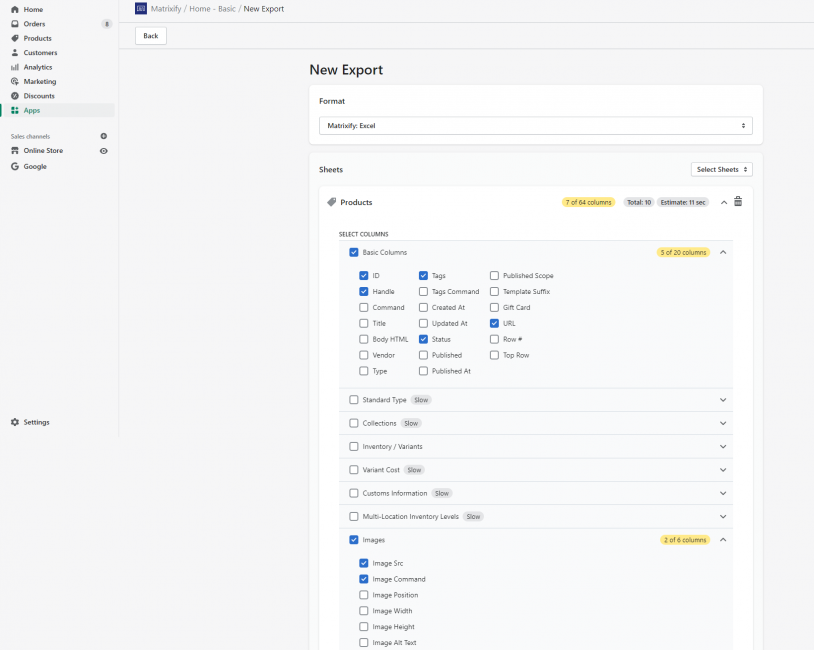This screenshot has width=814, height=650.
Task: Enable the Title column checkbox
Action: pos(365,323)
